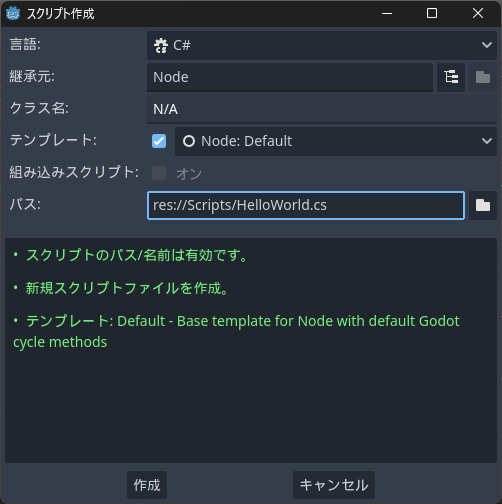This screenshot has width=502, height=504.
Task: Click the 継承元 Node text field
Action: coord(290,77)
